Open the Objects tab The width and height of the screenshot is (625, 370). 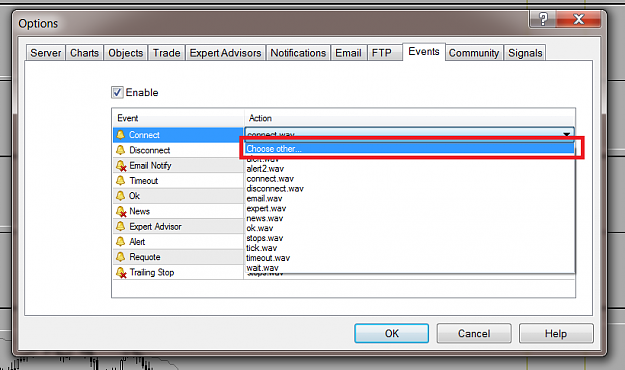[126, 53]
